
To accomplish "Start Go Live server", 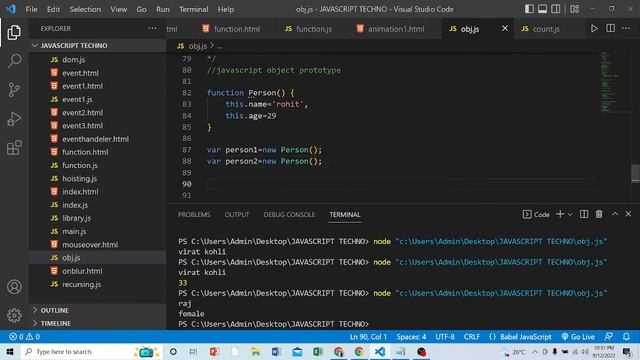I will [578, 337].
